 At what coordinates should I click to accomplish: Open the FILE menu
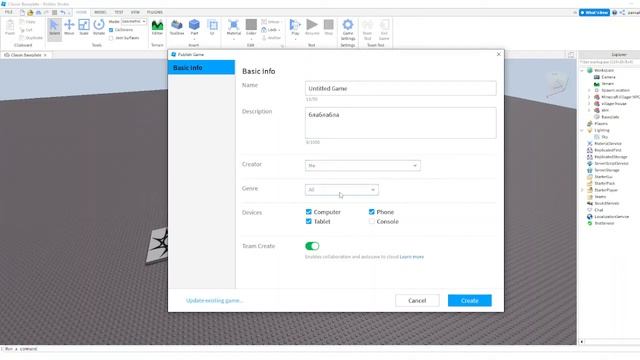9,12
